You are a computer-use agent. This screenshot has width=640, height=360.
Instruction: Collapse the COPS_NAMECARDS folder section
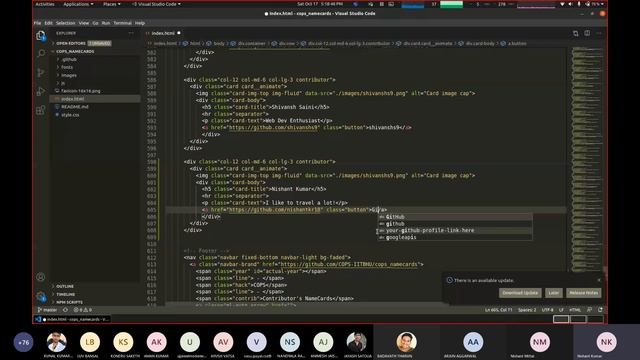click(96, 51)
